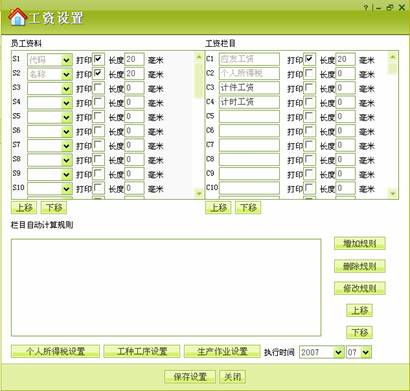This screenshot has height=391, width=410.
Task: Enable the 打印 checkbox for row C2
Action: (310, 74)
